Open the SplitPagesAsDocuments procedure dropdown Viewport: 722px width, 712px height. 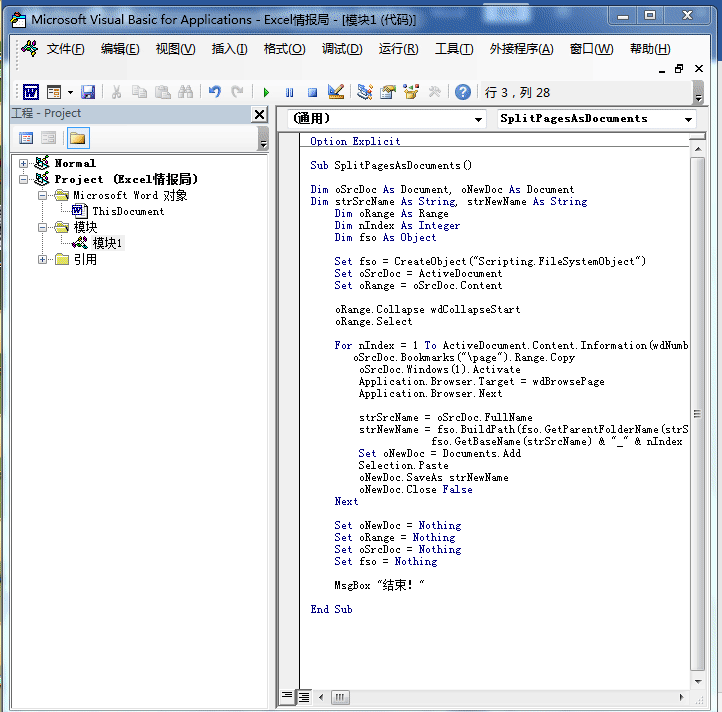pos(596,119)
